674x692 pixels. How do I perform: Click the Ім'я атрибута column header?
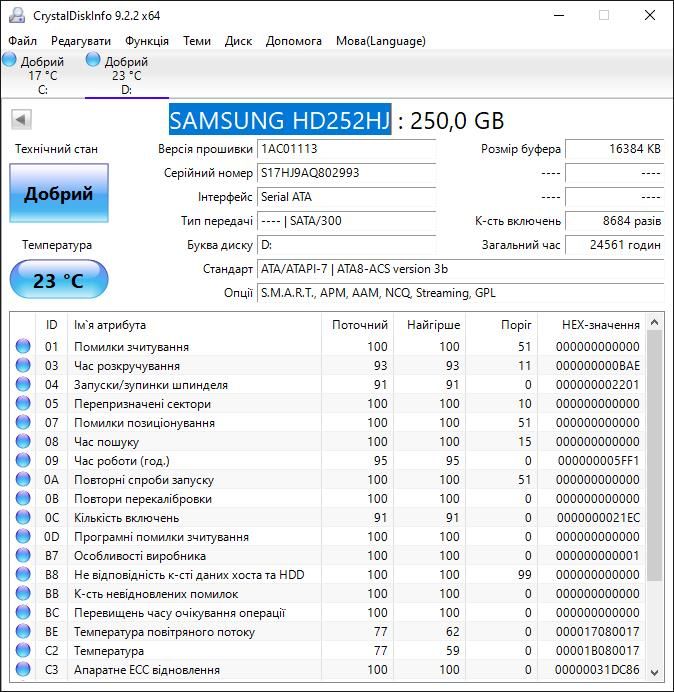194,325
